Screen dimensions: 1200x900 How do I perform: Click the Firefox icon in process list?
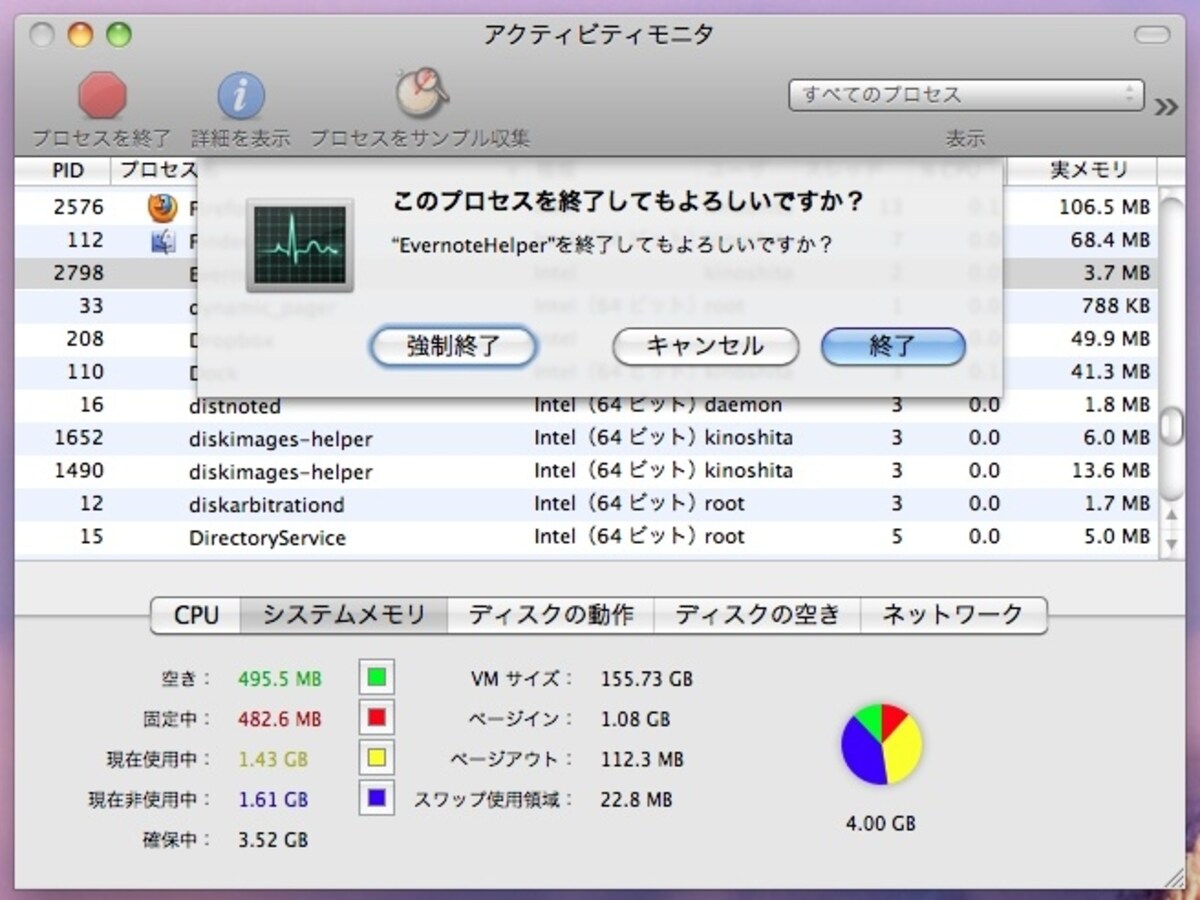click(162, 208)
